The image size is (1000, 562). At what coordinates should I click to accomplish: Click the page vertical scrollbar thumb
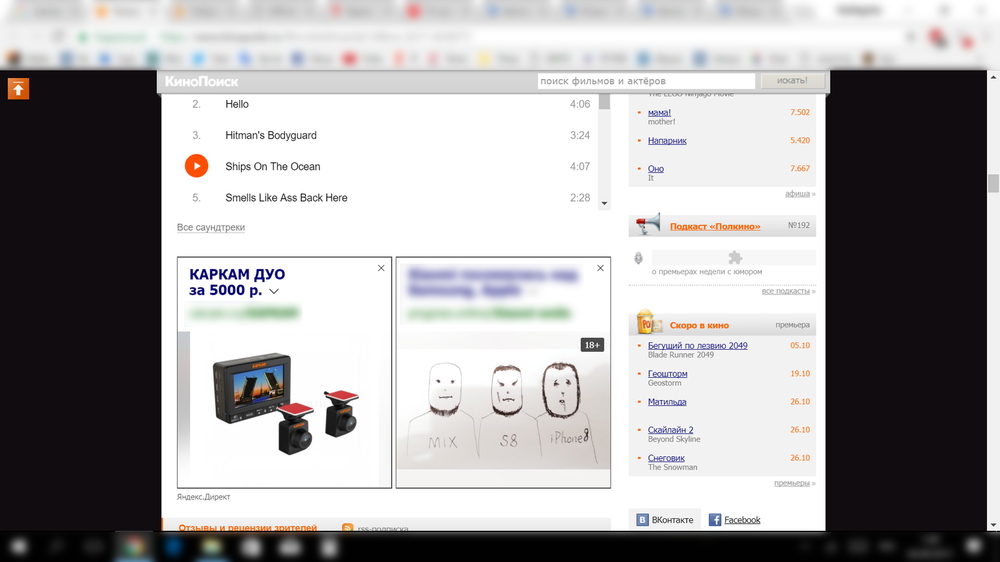[993, 182]
